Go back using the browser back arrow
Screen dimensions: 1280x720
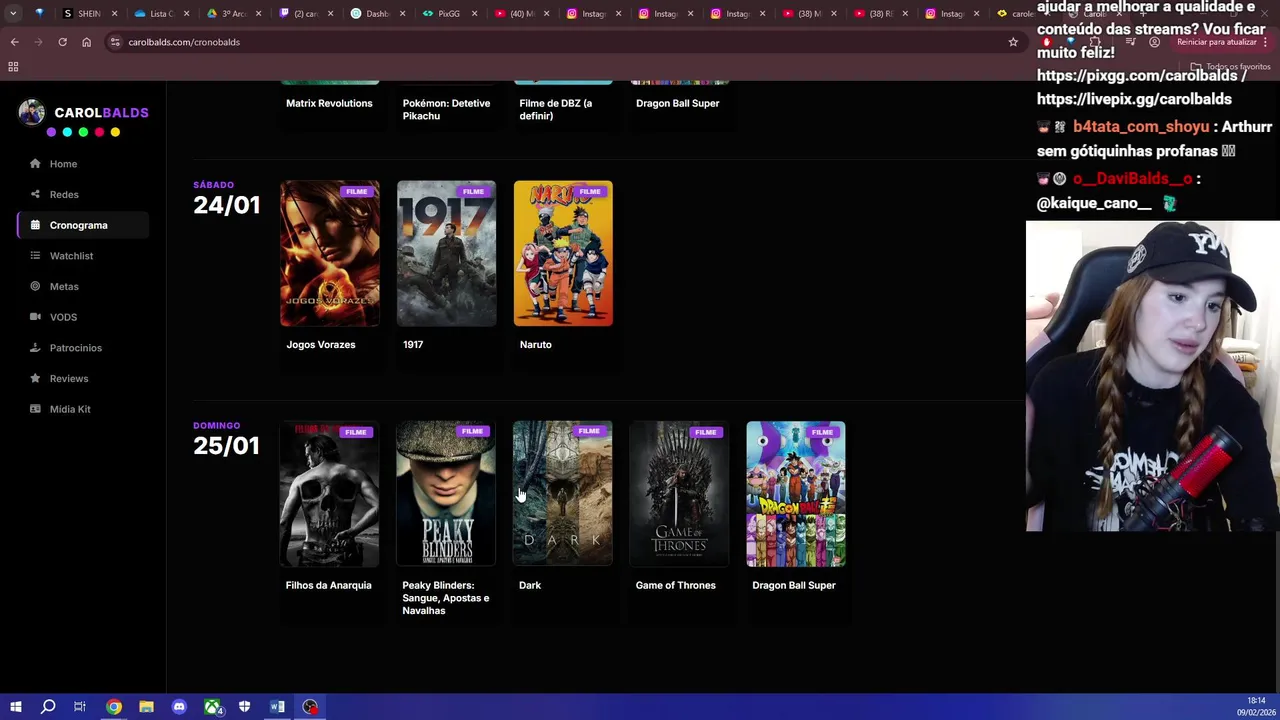14,42
